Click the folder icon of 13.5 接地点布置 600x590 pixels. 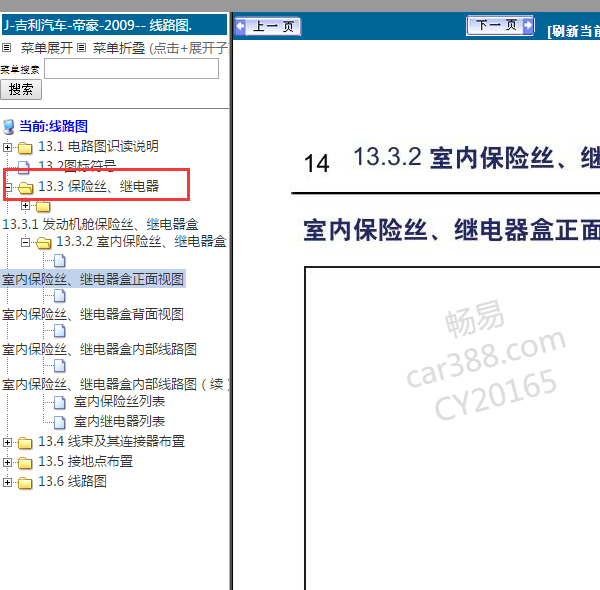pyautogui.click(x=25, y=463)
